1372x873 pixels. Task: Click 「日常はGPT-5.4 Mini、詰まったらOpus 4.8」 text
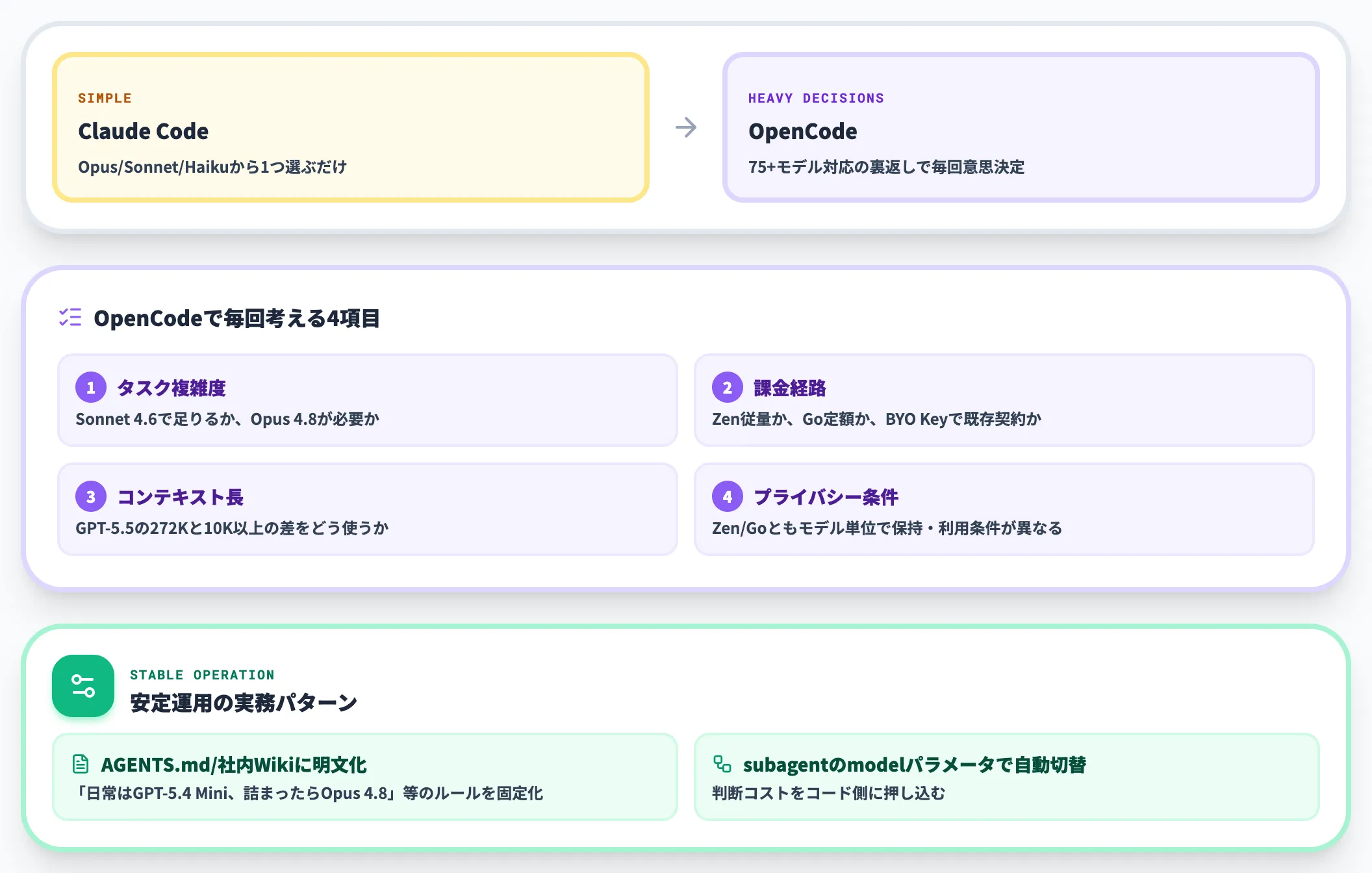tap(236, 793)
